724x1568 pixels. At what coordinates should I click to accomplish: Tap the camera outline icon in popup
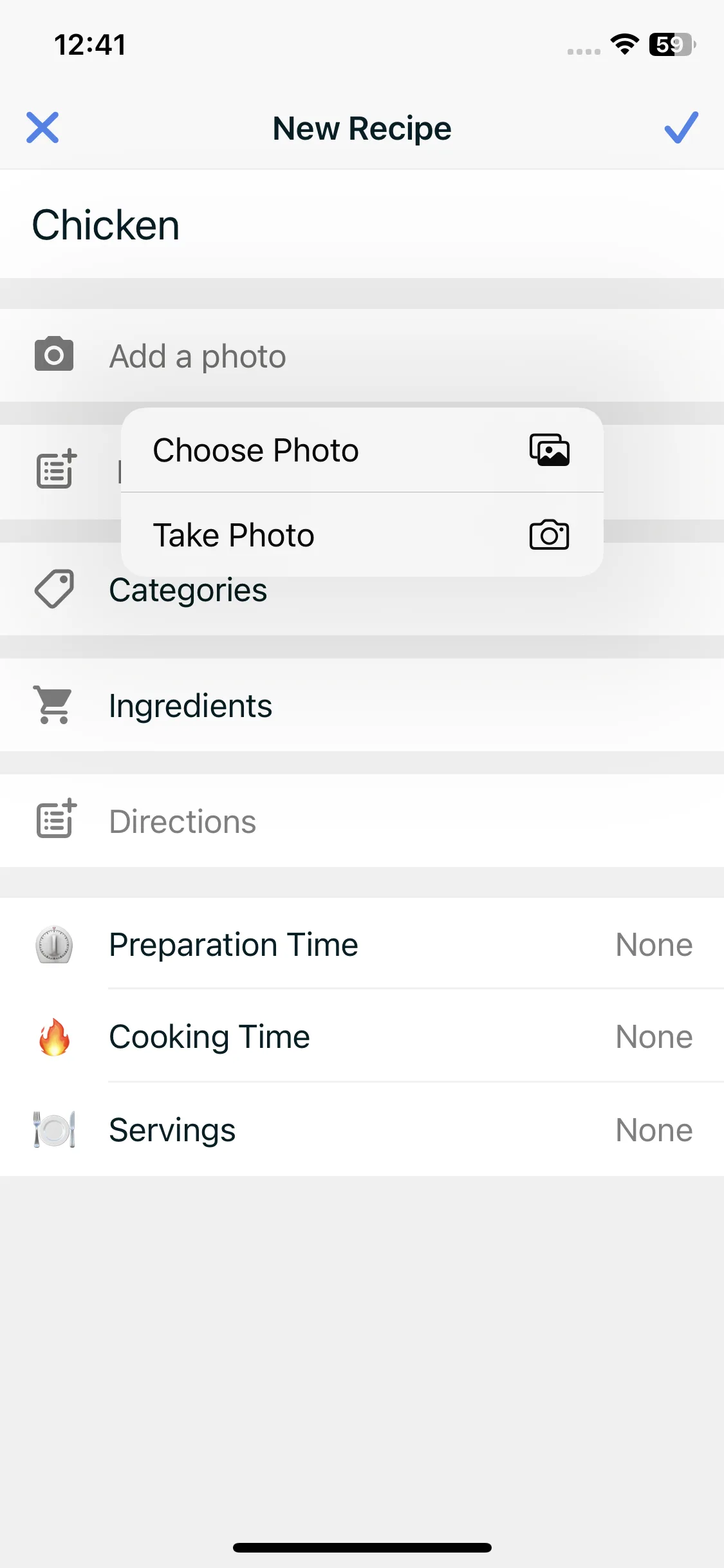[x=549, y=535]
